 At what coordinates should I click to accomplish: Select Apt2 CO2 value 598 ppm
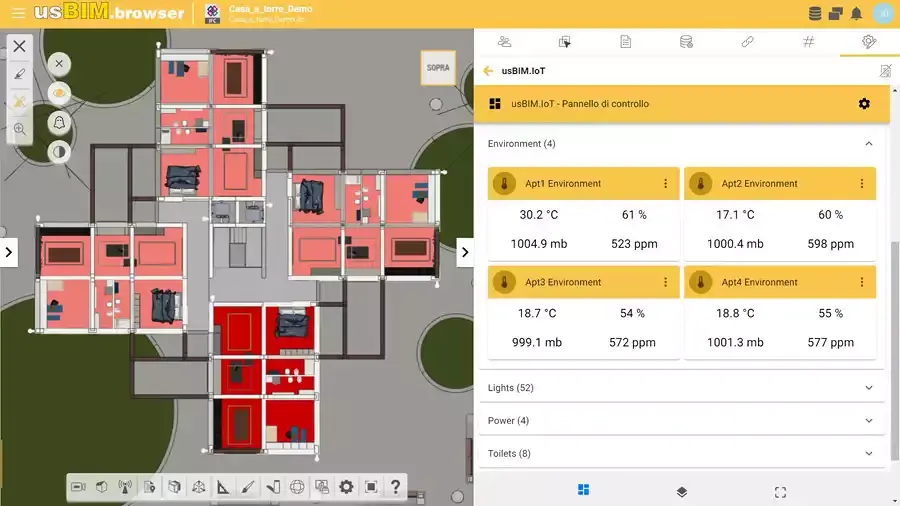[830, 244]
